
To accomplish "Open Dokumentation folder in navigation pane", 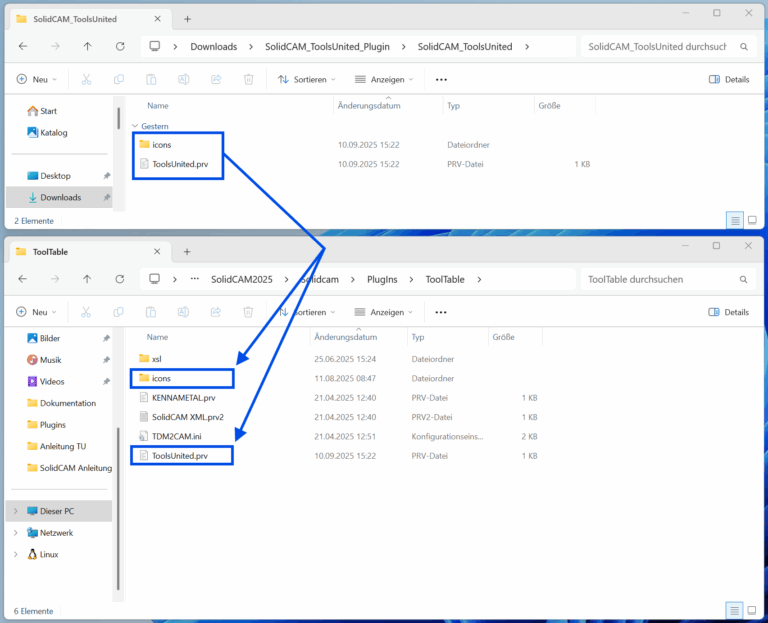I will point(68,403).
